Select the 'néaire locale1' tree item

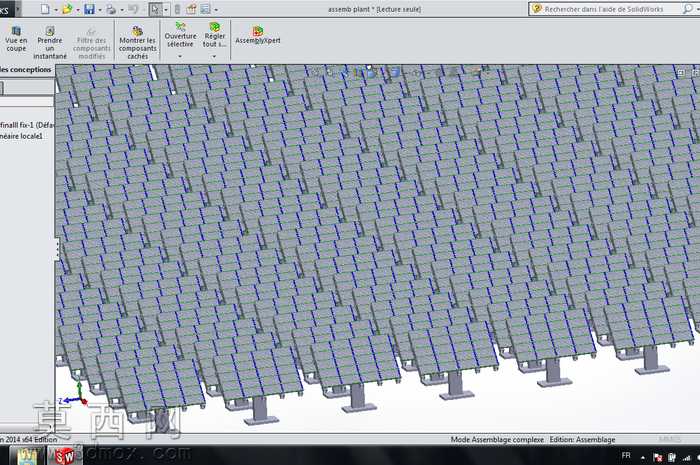tap(21, 136)
